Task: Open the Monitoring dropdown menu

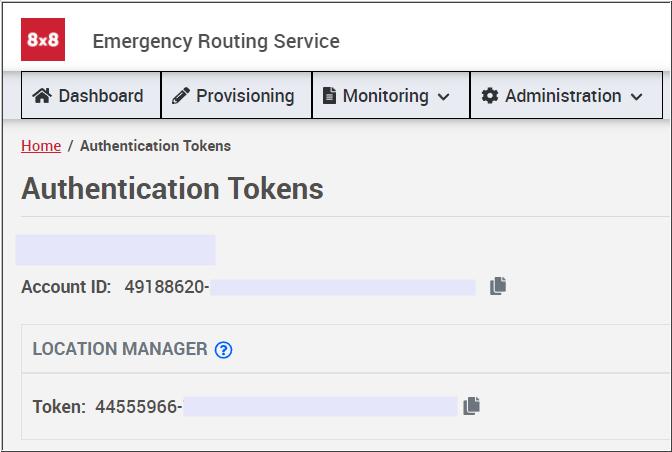Action: pos(391,95)
